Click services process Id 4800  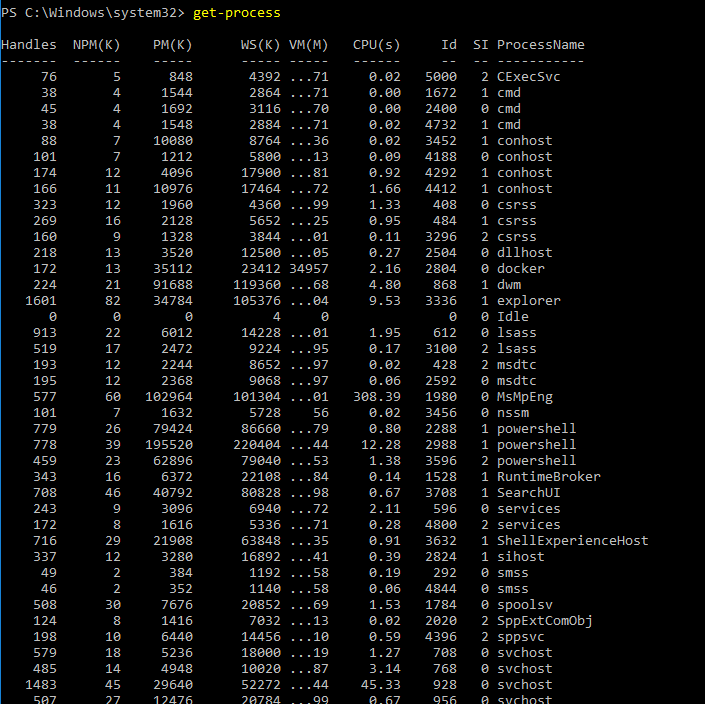441,525
